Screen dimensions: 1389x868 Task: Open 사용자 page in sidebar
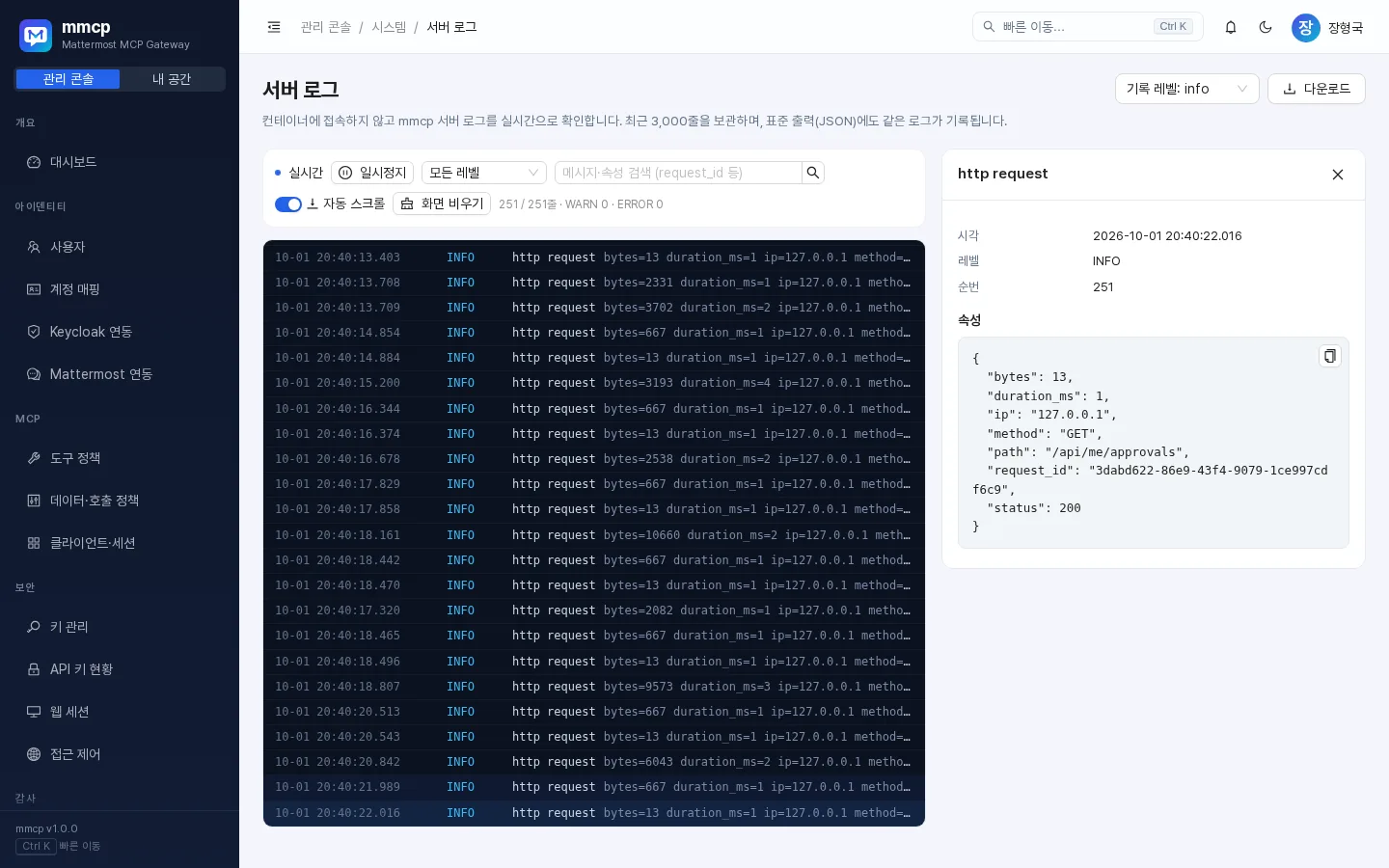120,247
